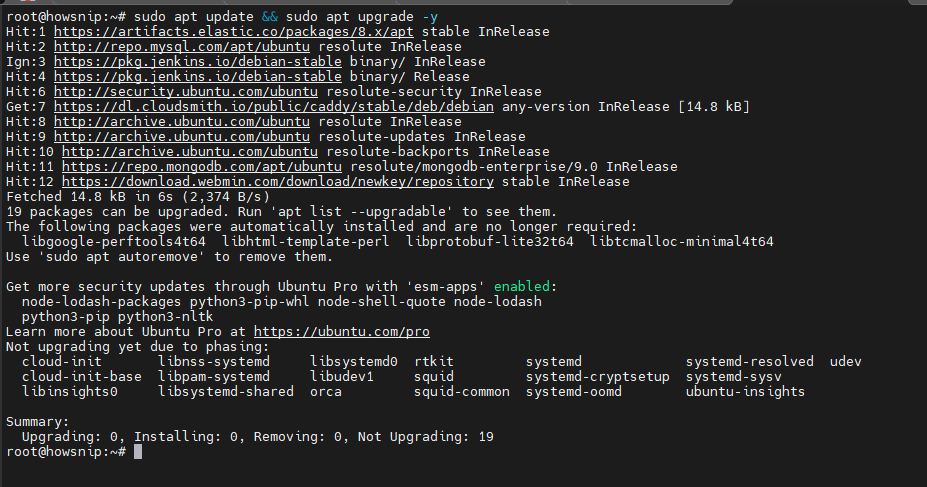This screenshot has height=487, width=927.
Task: Click the 'libhtml-template-perl' package name
Action: click(306, 242)
